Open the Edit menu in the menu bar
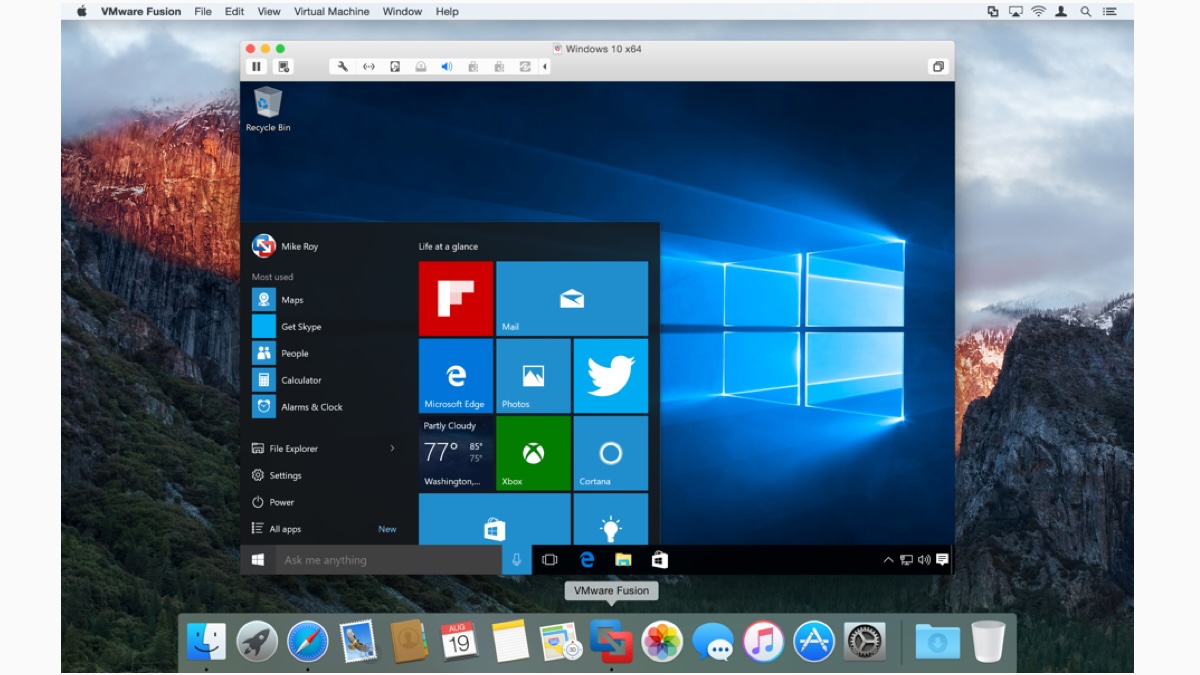1200x675 pixels. 234,11
